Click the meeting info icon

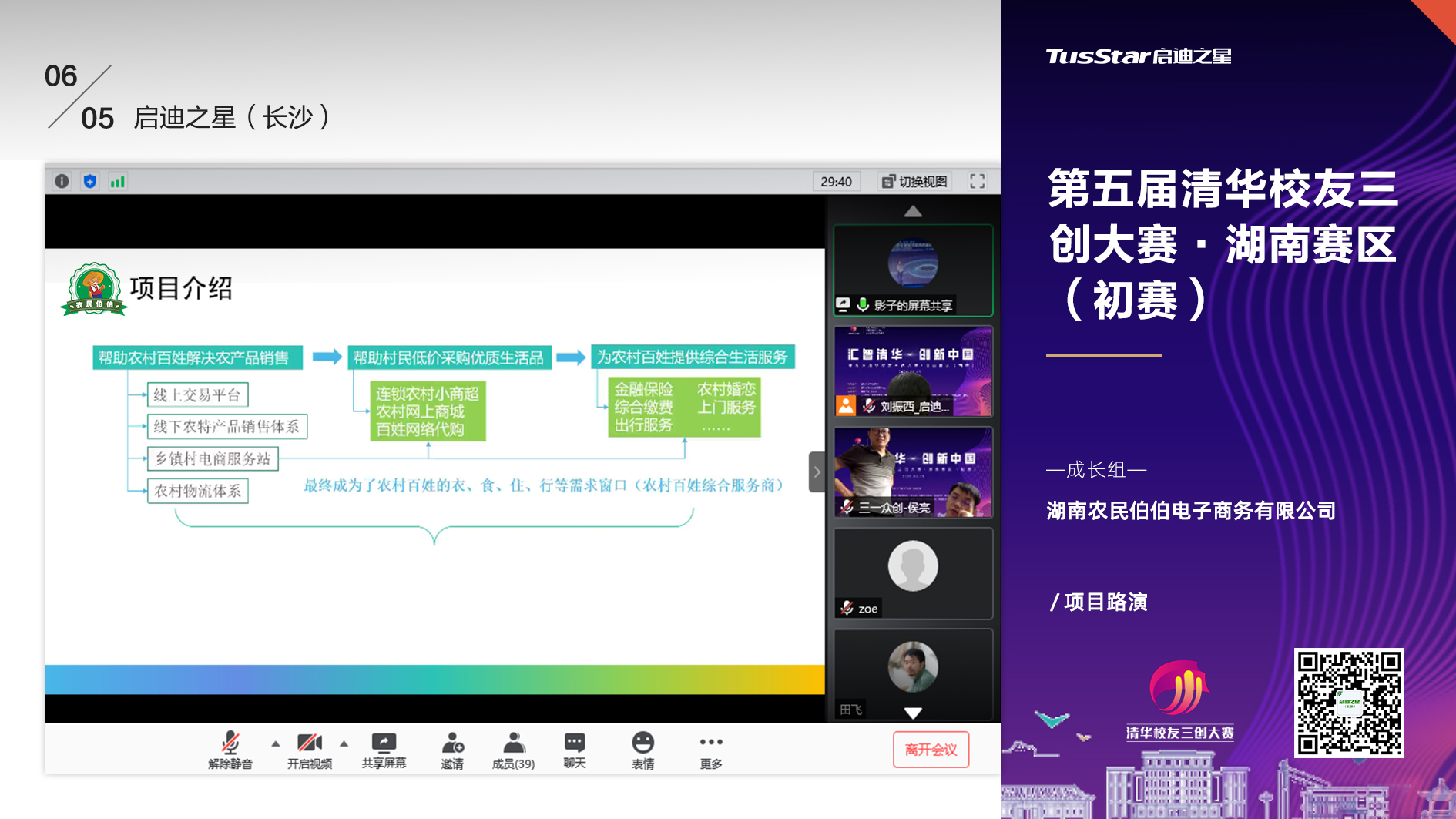click(62, 181)
